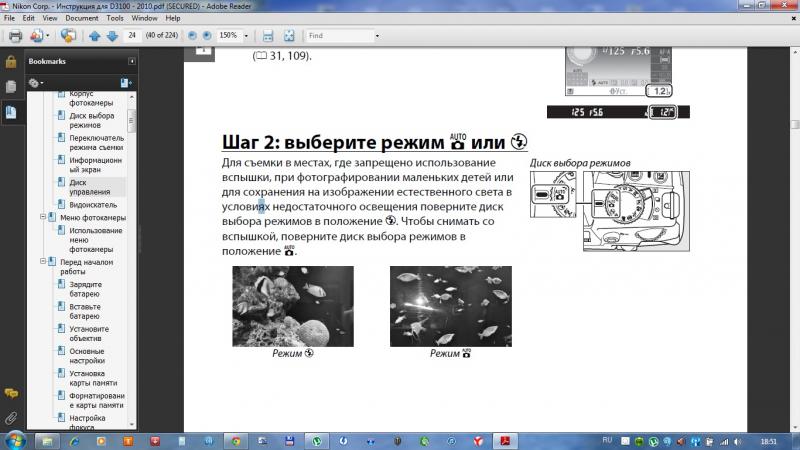
Task: Click the zoom in button
Action: pos(207,36)
